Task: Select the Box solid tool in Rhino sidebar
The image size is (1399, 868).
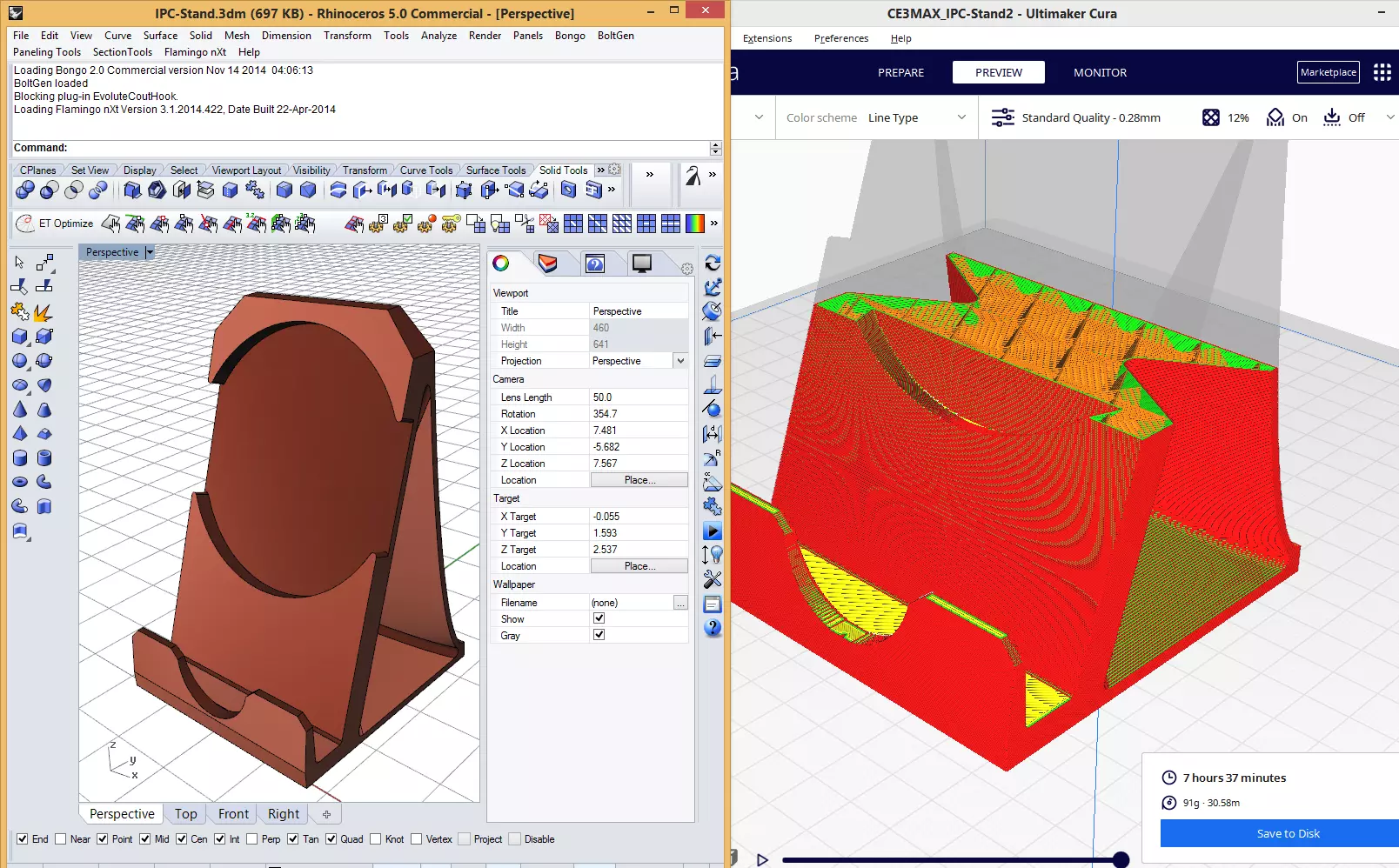Action: coord(20,337)
